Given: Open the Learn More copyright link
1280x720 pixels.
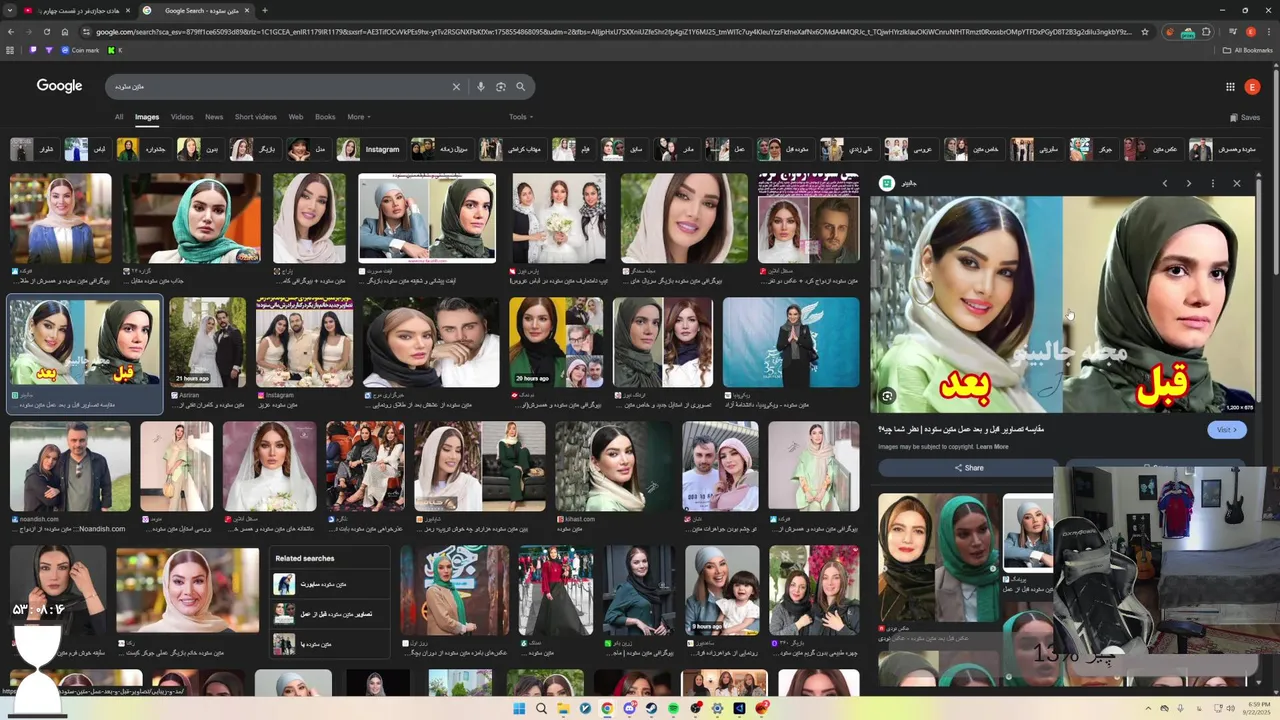Looking at the screenshot, I should (992, 447).
